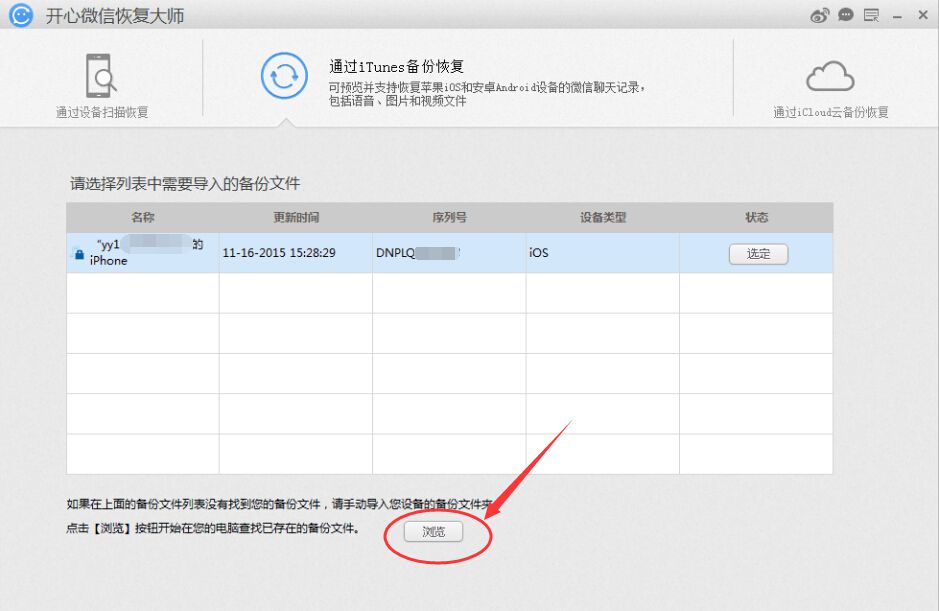This screenshot has height=611, width=939.
Task: Switch to 通过设备扫描恢复 tab
Action: [x=102, y=112]
